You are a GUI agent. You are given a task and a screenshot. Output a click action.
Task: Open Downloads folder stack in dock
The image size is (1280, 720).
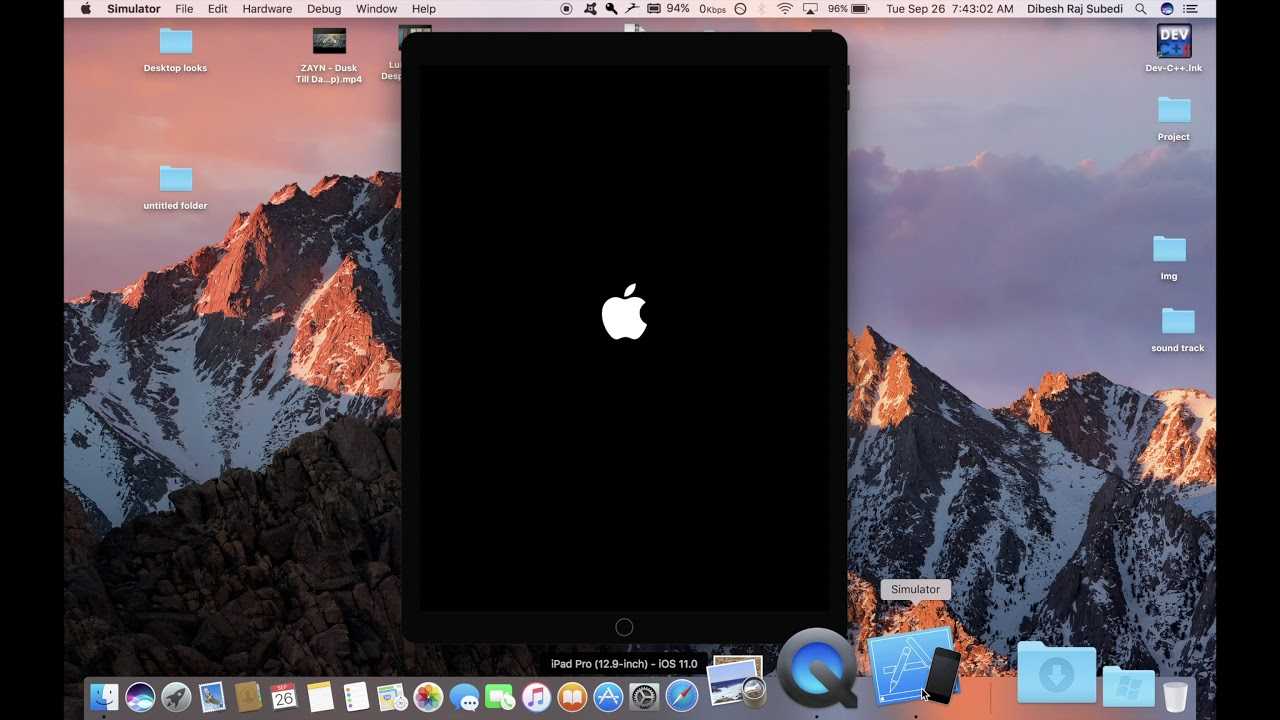pyautogui.click(x=1056, y=673)
